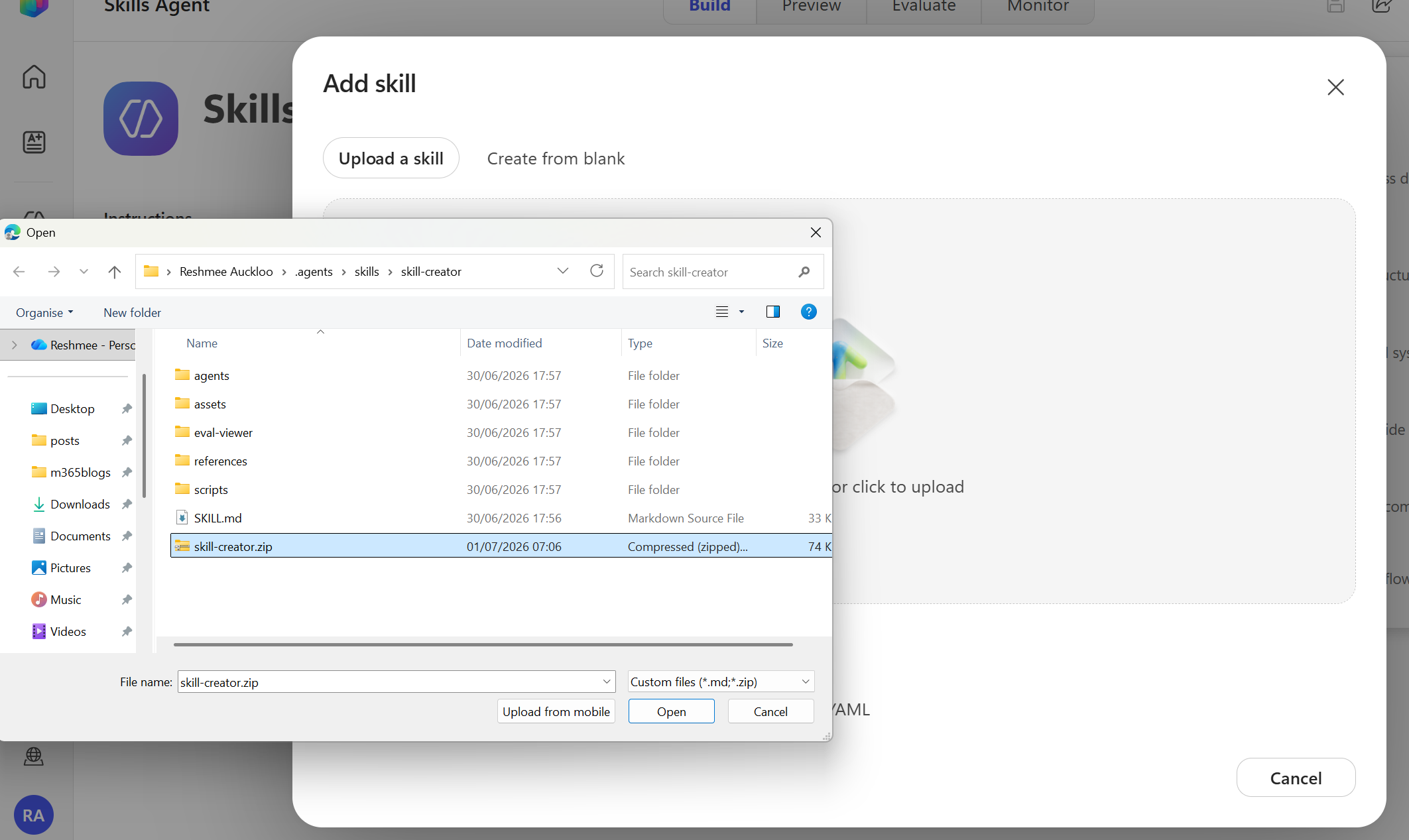1409x840 pixels.
Task: Click the globe icon in sidebar
Action: tap(34, 756)
